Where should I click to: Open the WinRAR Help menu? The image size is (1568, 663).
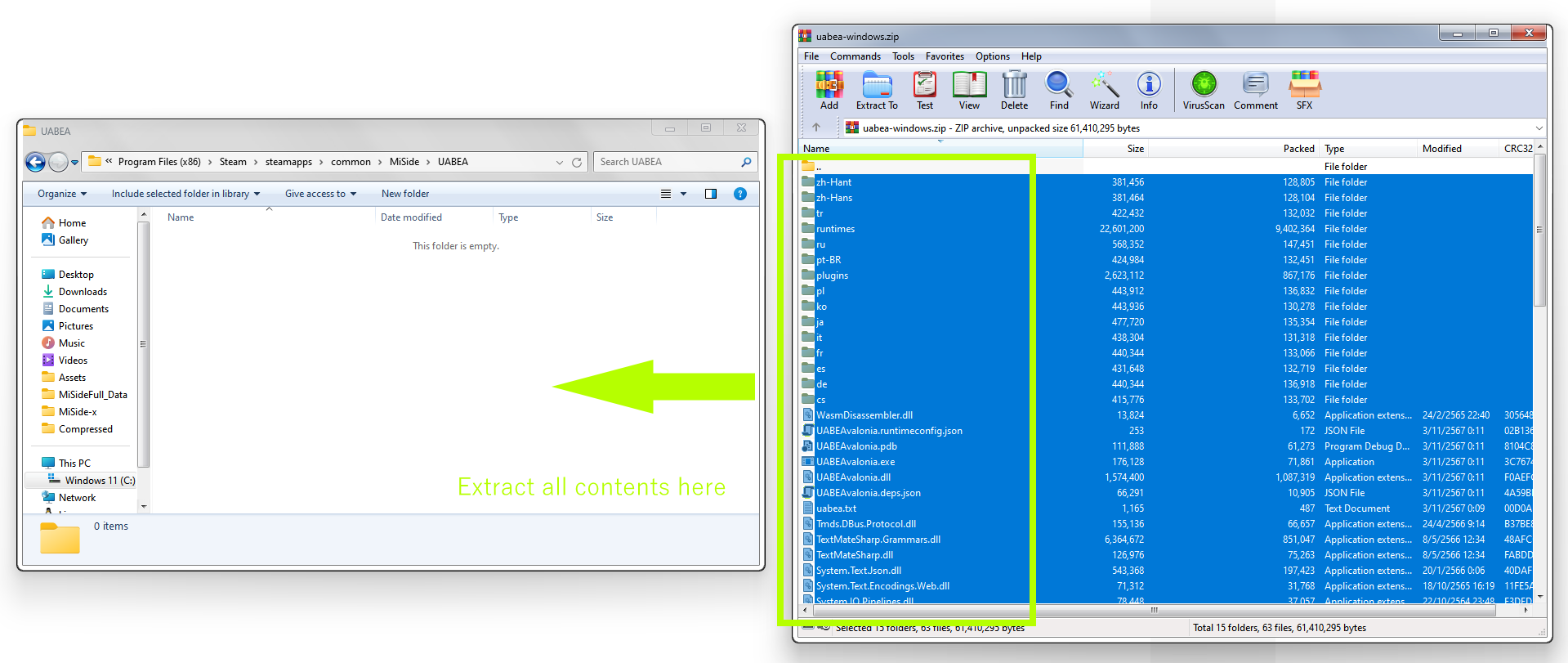pyautogui.click(x=1031, y=56)
